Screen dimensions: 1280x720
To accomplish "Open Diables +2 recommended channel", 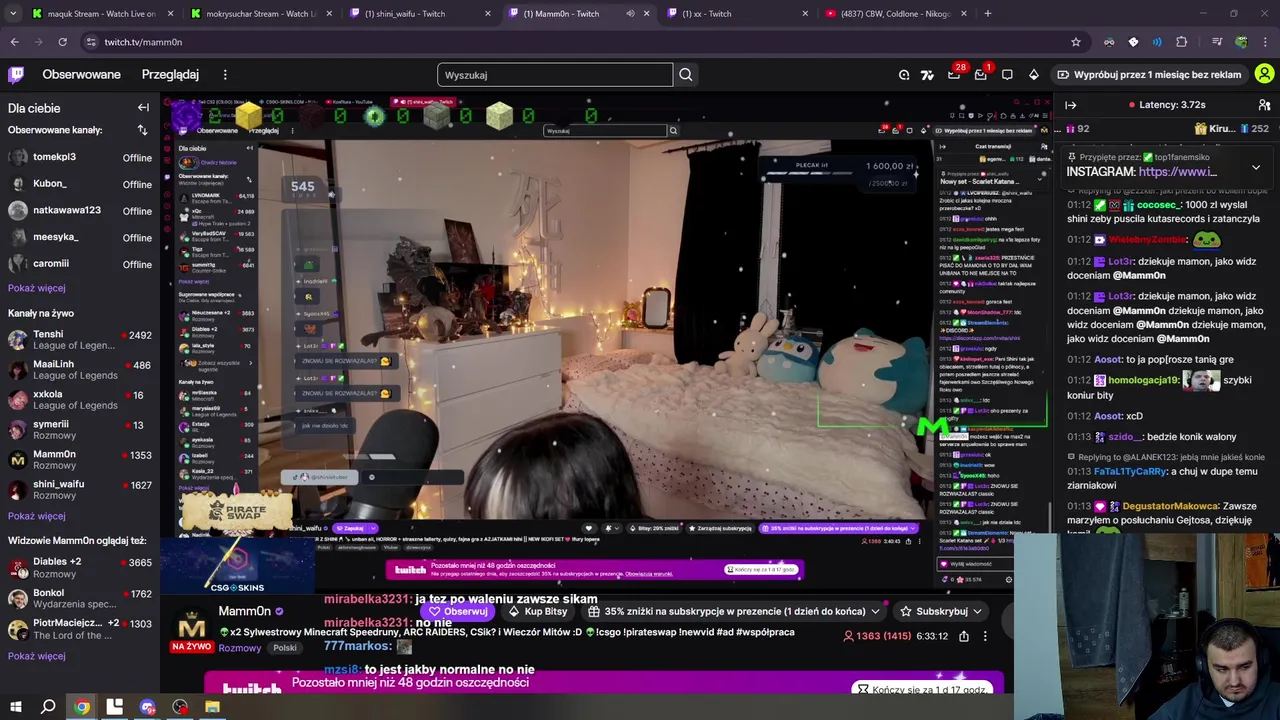I will (80, 568).
